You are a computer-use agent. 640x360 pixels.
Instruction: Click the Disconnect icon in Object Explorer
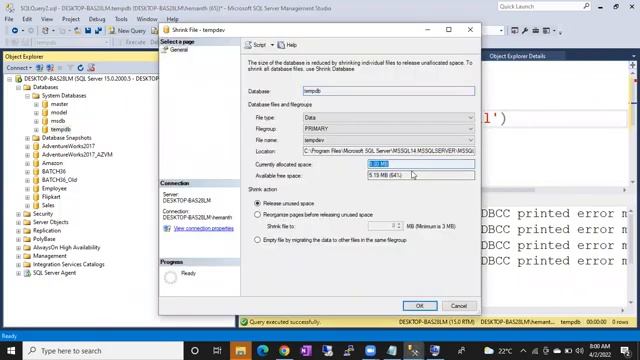pyautogui.click(x=50, y=68)
